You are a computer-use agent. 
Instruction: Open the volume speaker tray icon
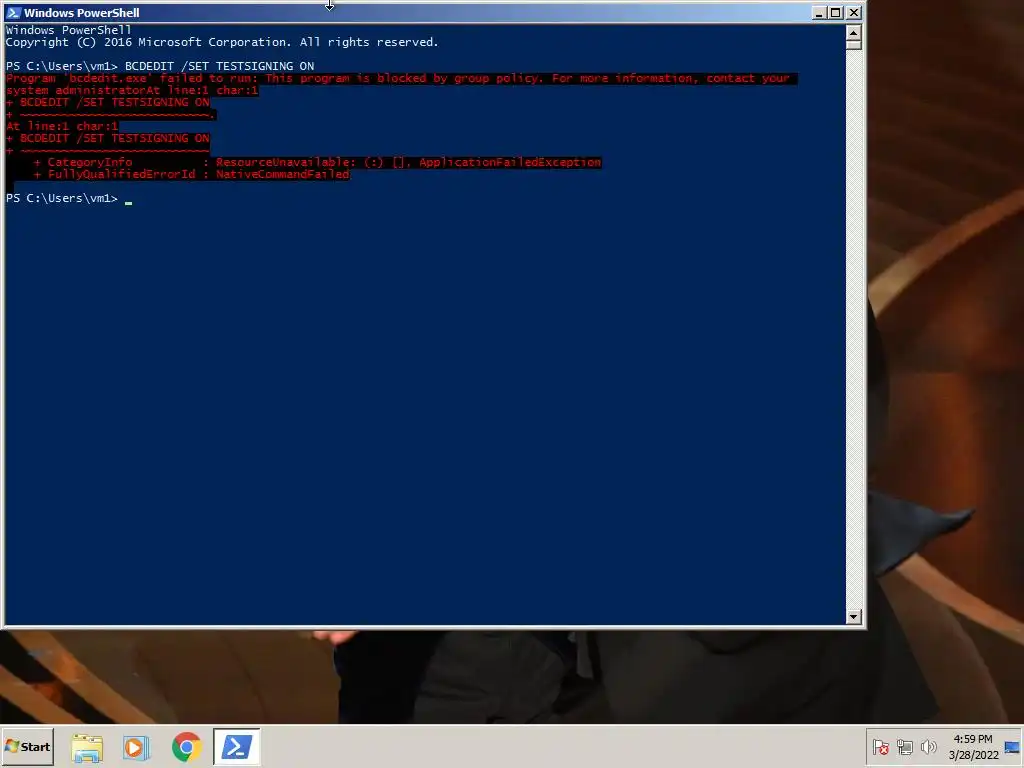point(928,746)
